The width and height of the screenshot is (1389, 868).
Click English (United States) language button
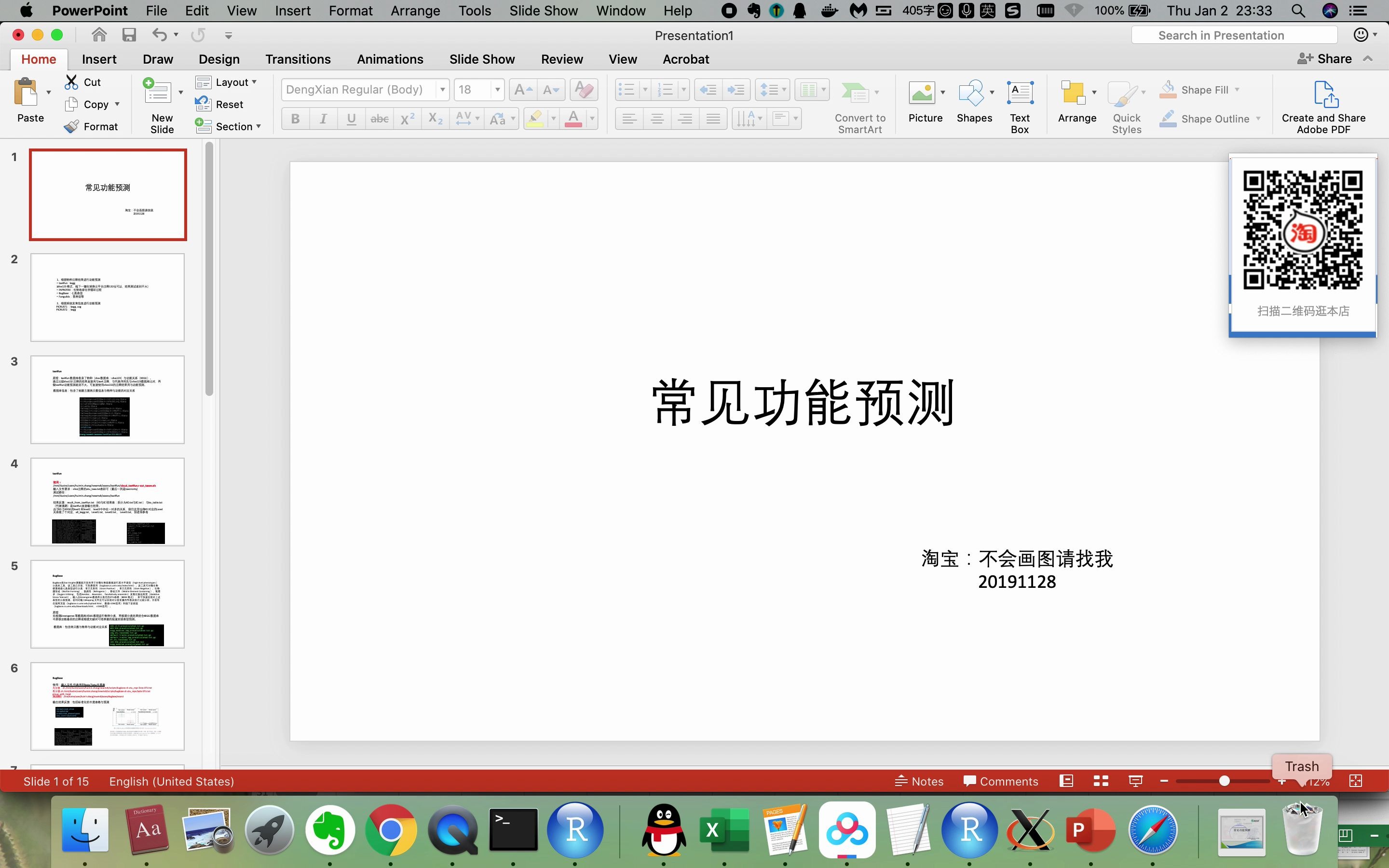[x=172, y=781]
